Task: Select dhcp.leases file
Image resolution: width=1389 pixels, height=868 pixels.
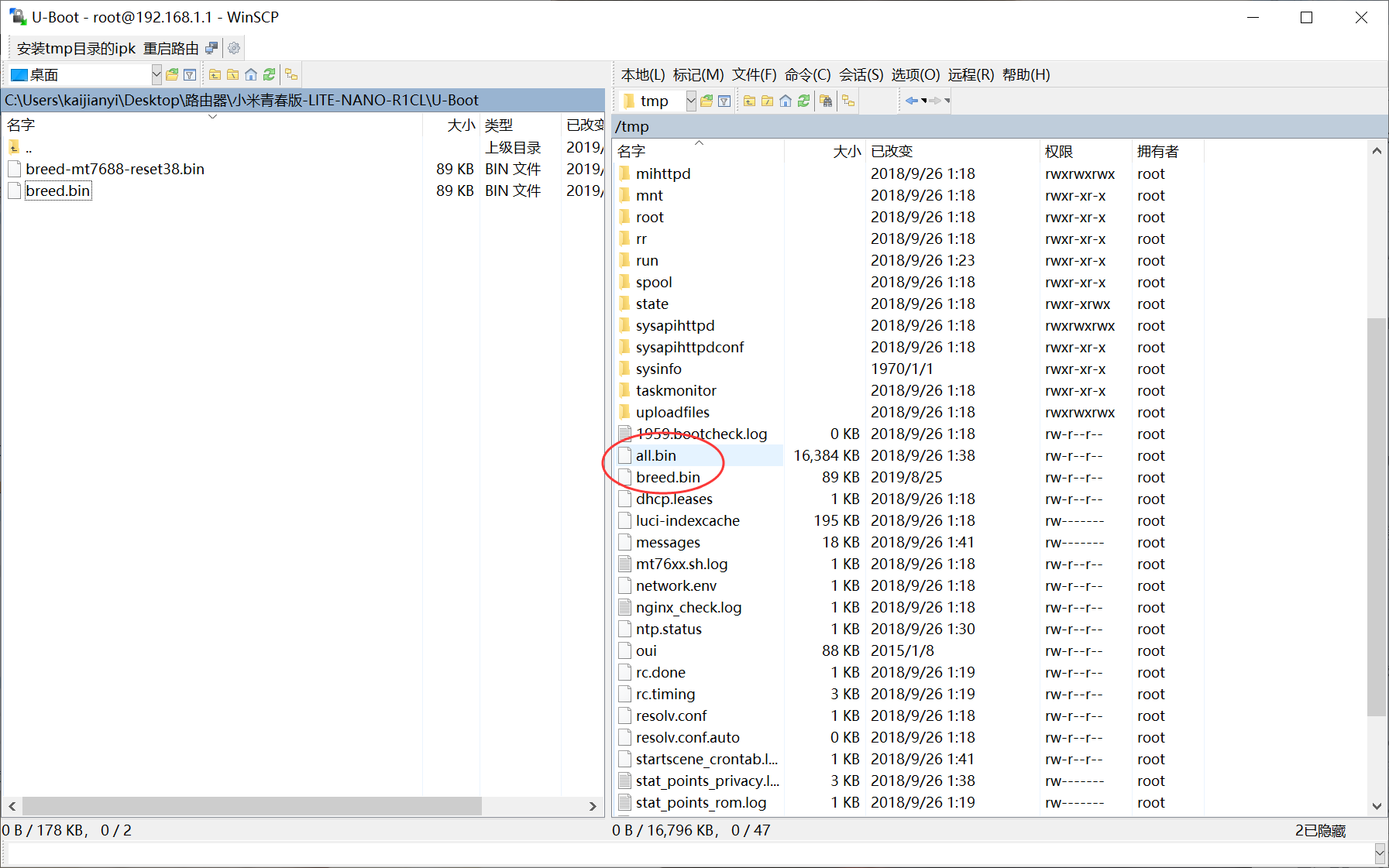Action: click(x=674, y=499)
